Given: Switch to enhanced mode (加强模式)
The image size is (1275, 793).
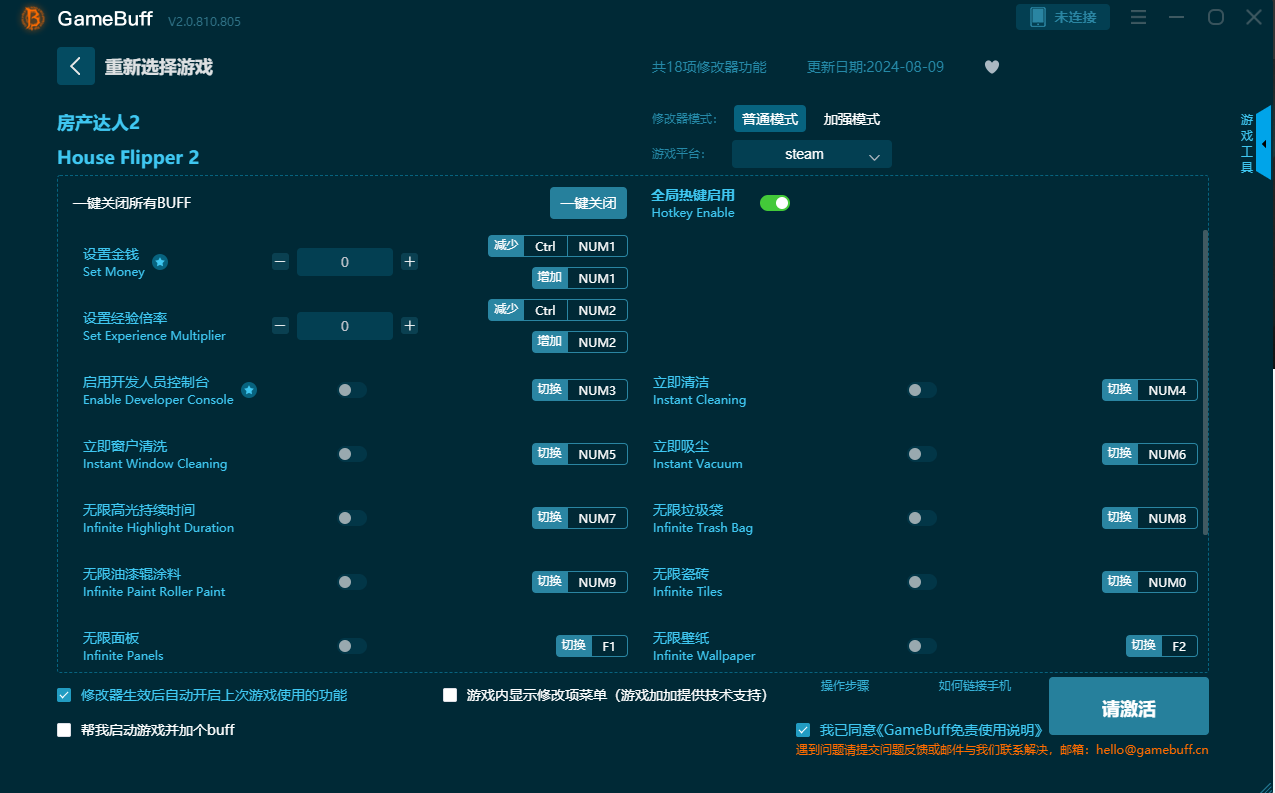Looking at the screenshot, I should coord(851,119).
